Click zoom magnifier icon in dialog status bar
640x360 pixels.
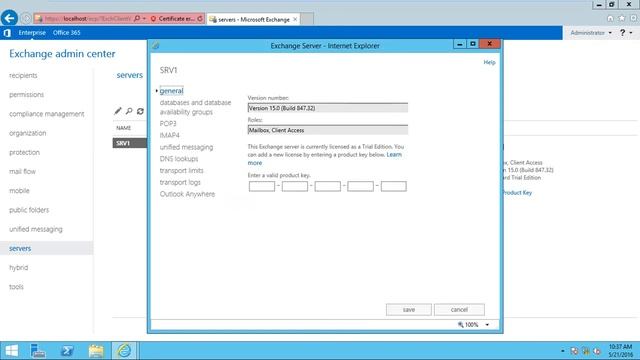click(460, 324)
